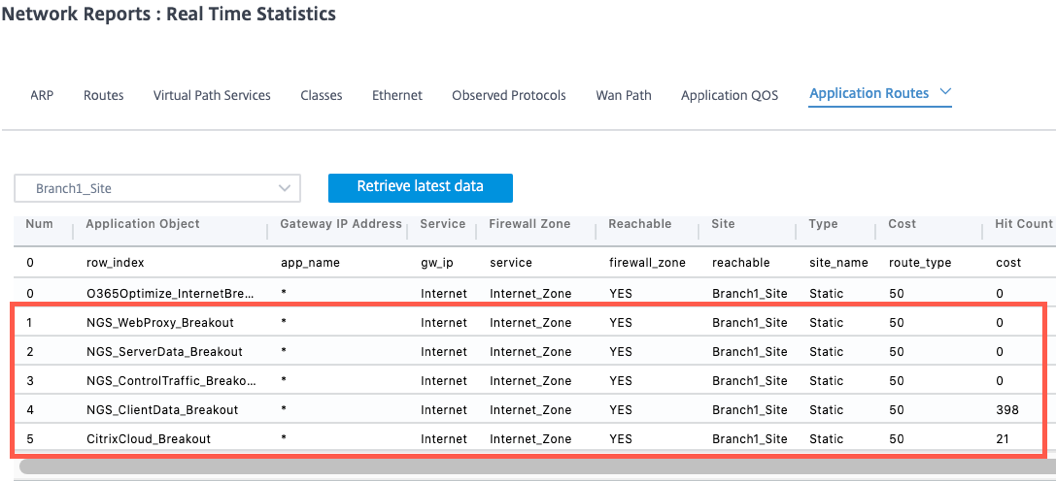Click Internet service in CitrixCloud_Breakout row
Viewport: 1056px width, 481px height.
click(443, 439)
